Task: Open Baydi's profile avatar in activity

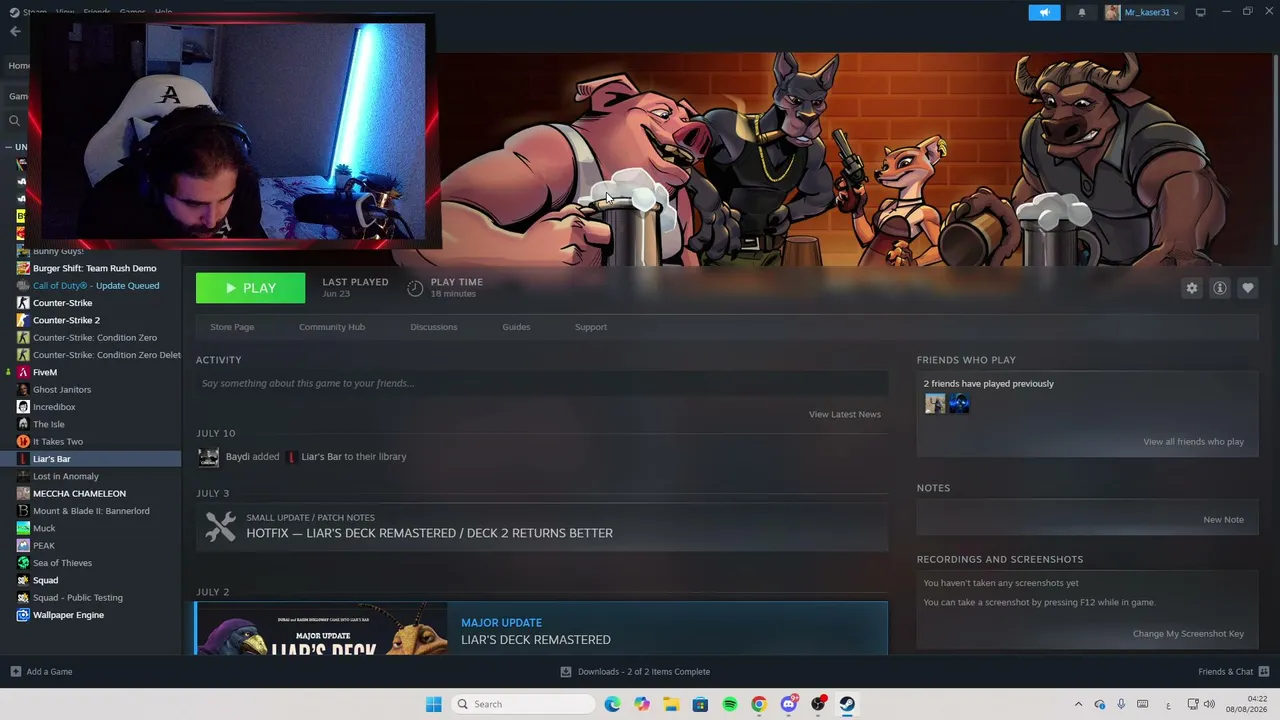Action: tap(208, 457)
